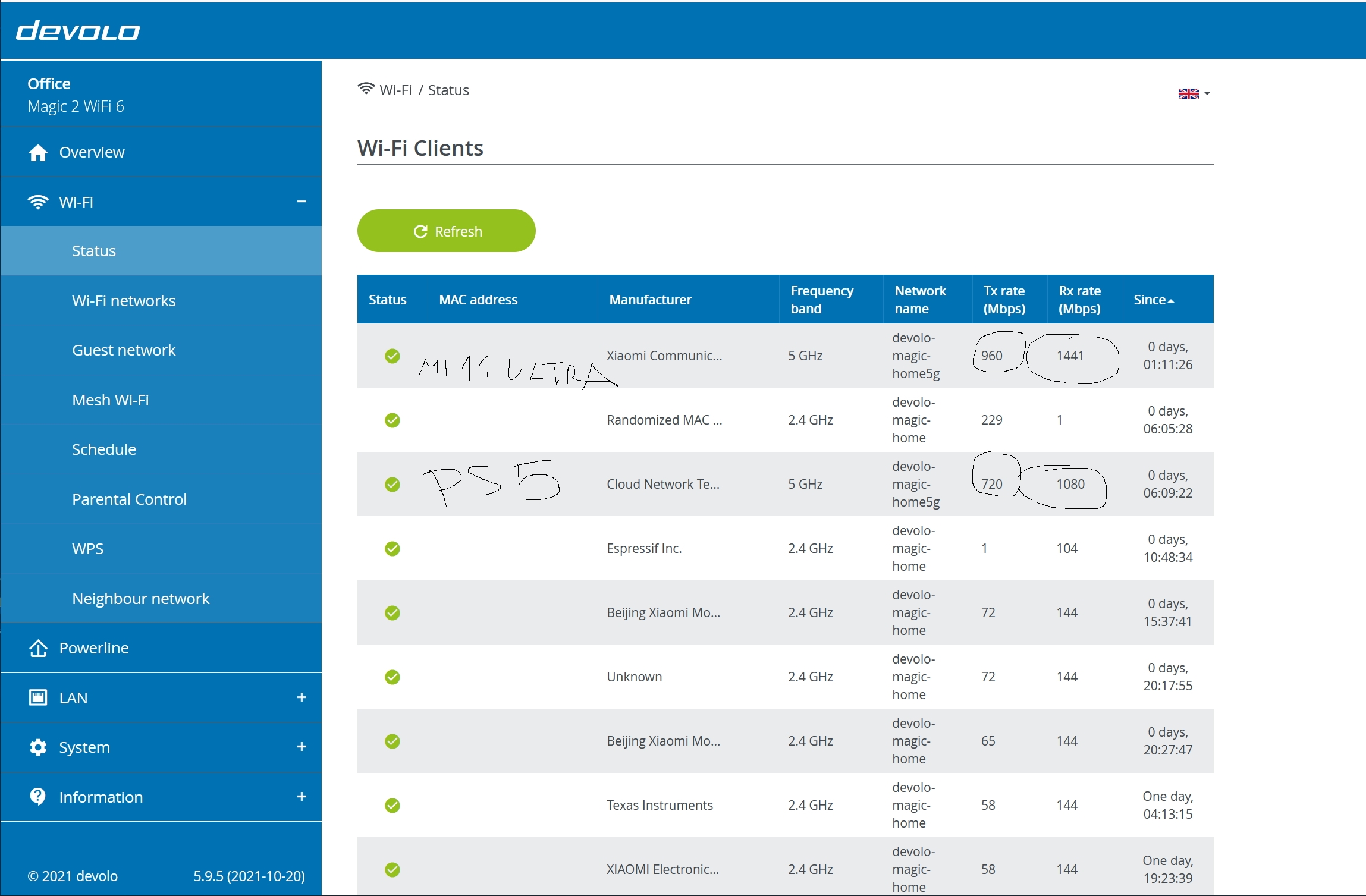
Task: Expand the Information menu plus sign
Action: [x=302, y=797]
